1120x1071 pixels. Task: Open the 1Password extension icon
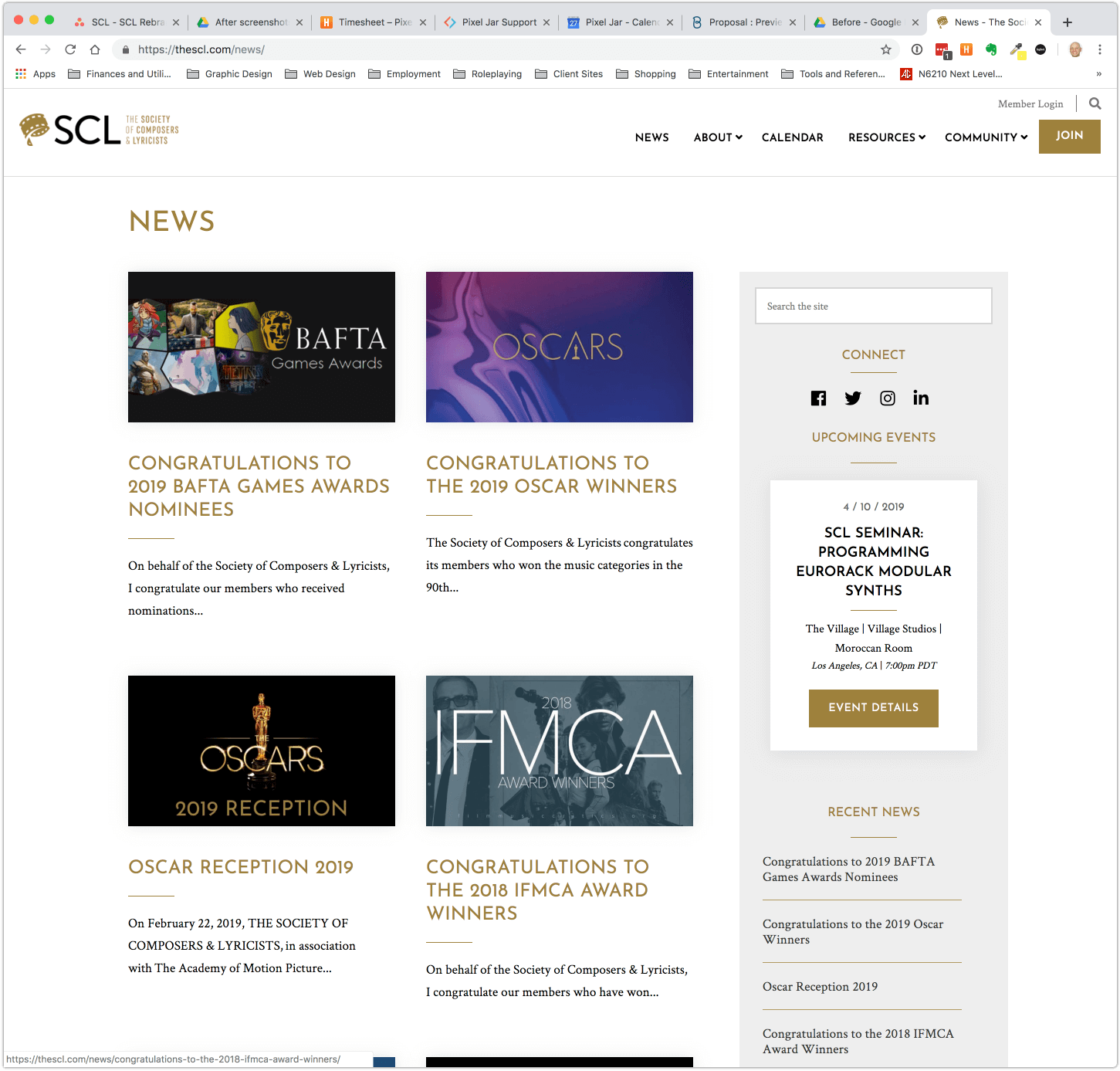pos(917,49)
